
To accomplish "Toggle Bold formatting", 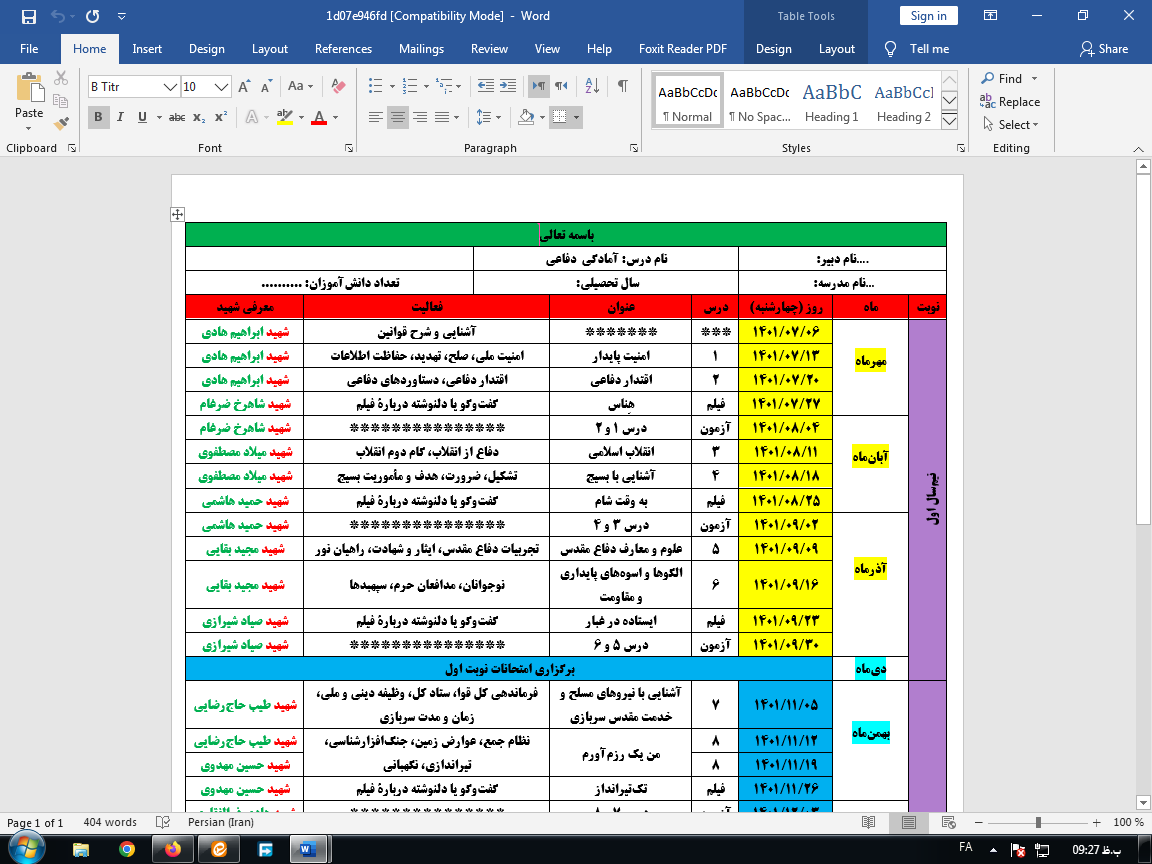I will point(98,117).
